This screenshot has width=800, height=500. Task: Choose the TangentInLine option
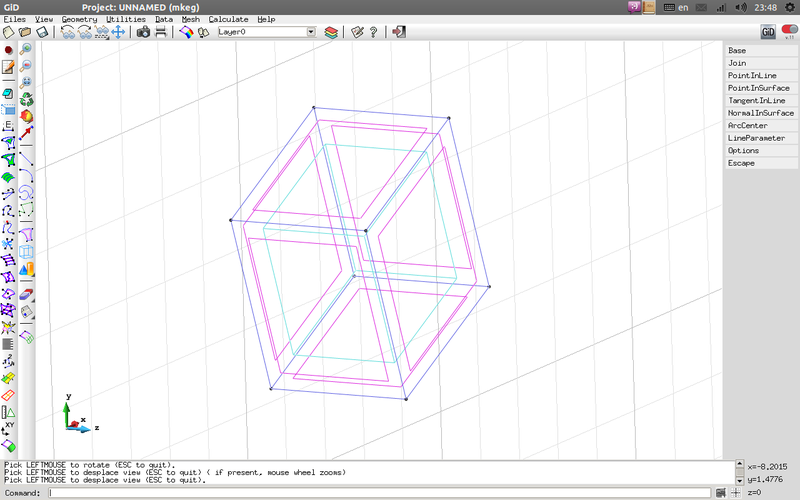pos(761,101)
